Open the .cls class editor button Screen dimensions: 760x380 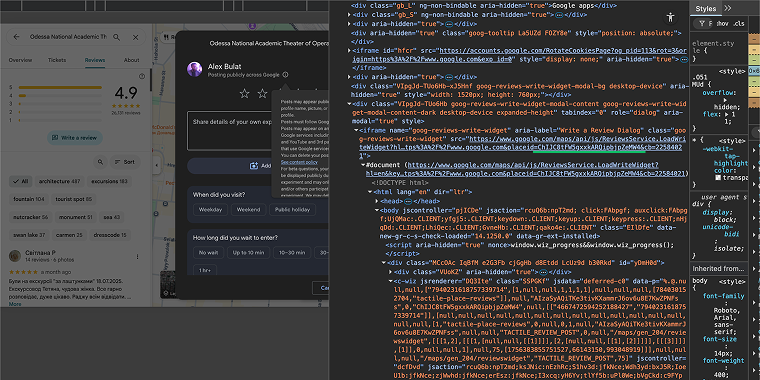point(738,24)
